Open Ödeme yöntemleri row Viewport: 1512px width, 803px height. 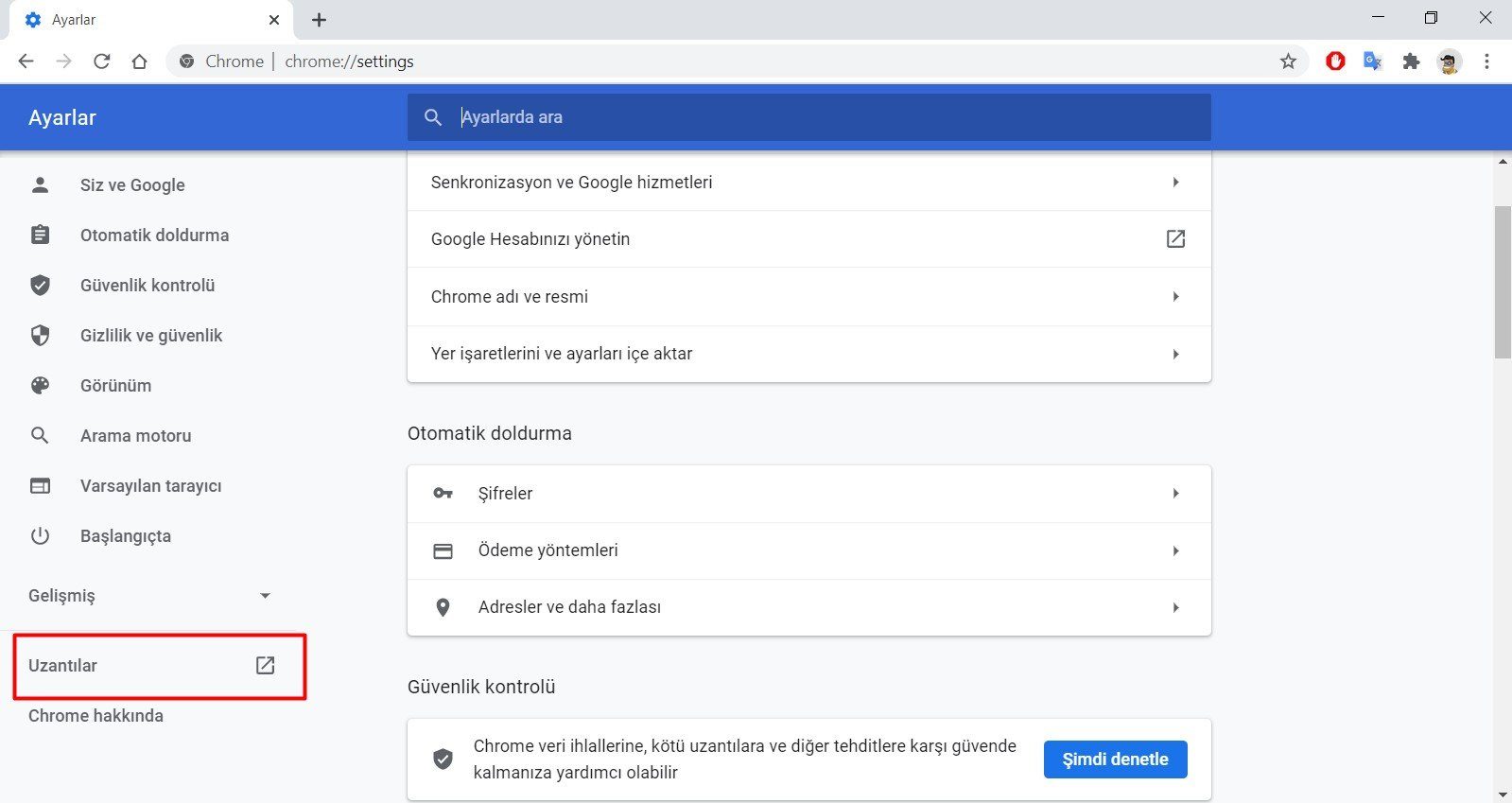pos(809,550)
